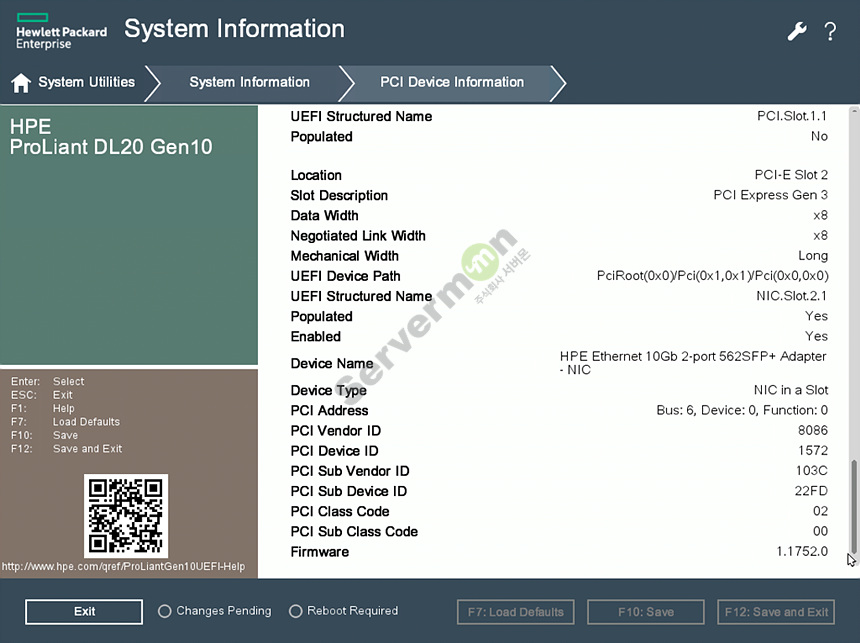Select PCI Device ID value 1572
Image resolution: width=860 pixels, height=643 pixels.
(813, 450)
